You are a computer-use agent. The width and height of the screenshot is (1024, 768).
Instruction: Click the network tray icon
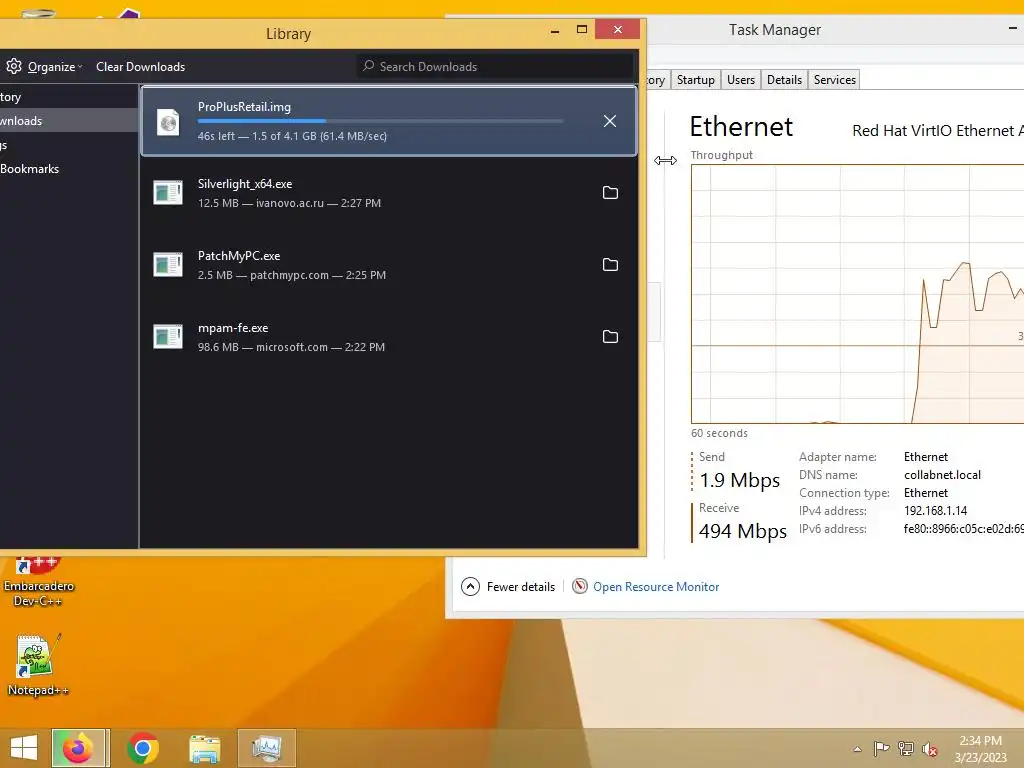pos(905,748)
